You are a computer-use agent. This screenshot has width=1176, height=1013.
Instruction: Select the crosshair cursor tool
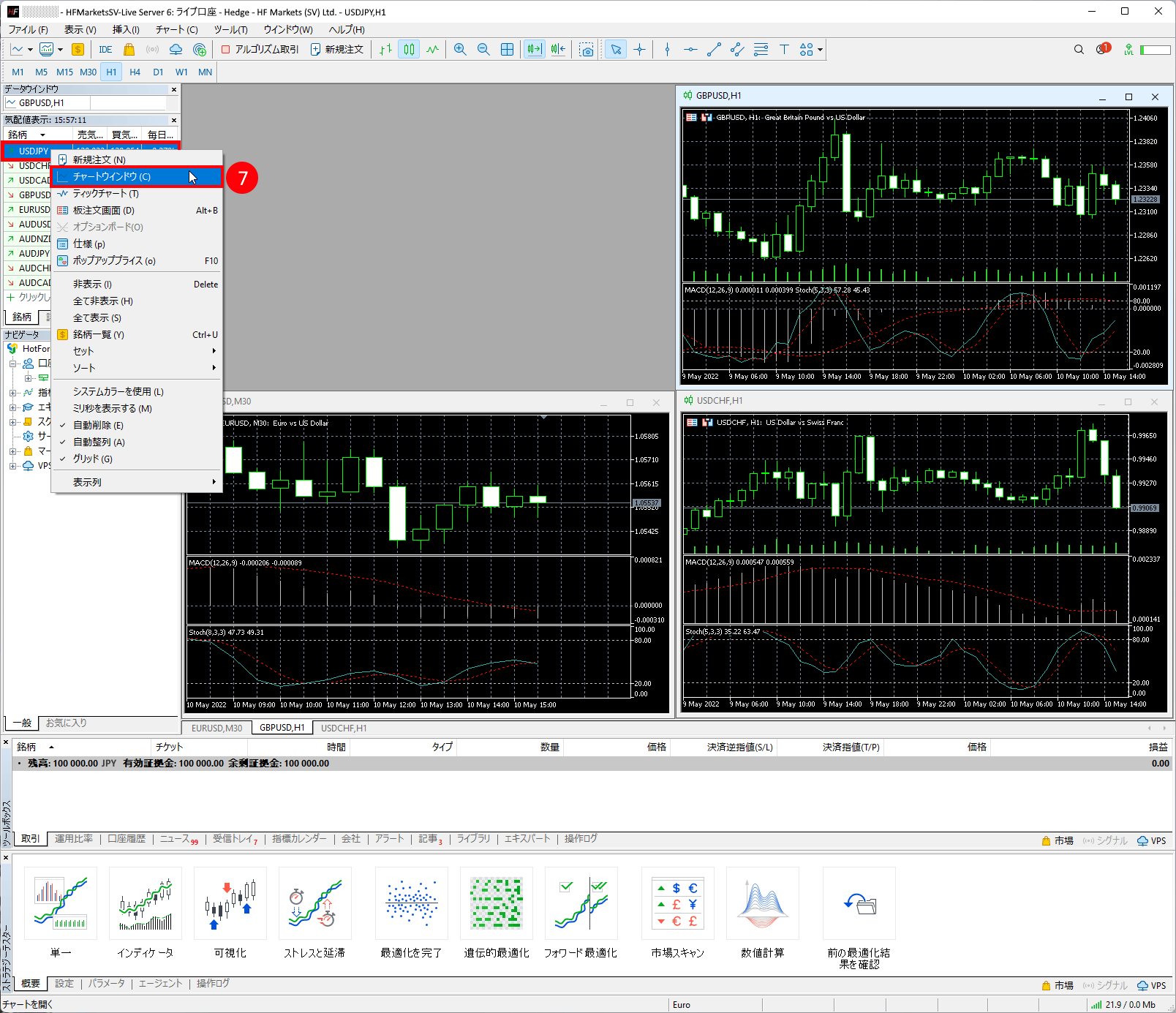[640, 49]
